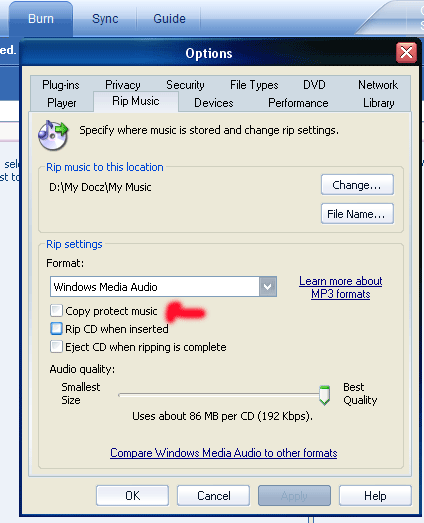Select the Windows Media Audio format box
The height and width of the screenshot is (523, 424).
pos(163,287)
